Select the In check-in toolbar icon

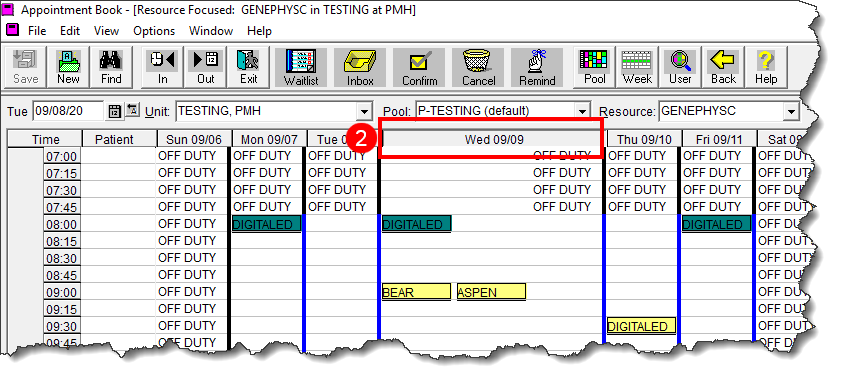[x=162, y=67]
